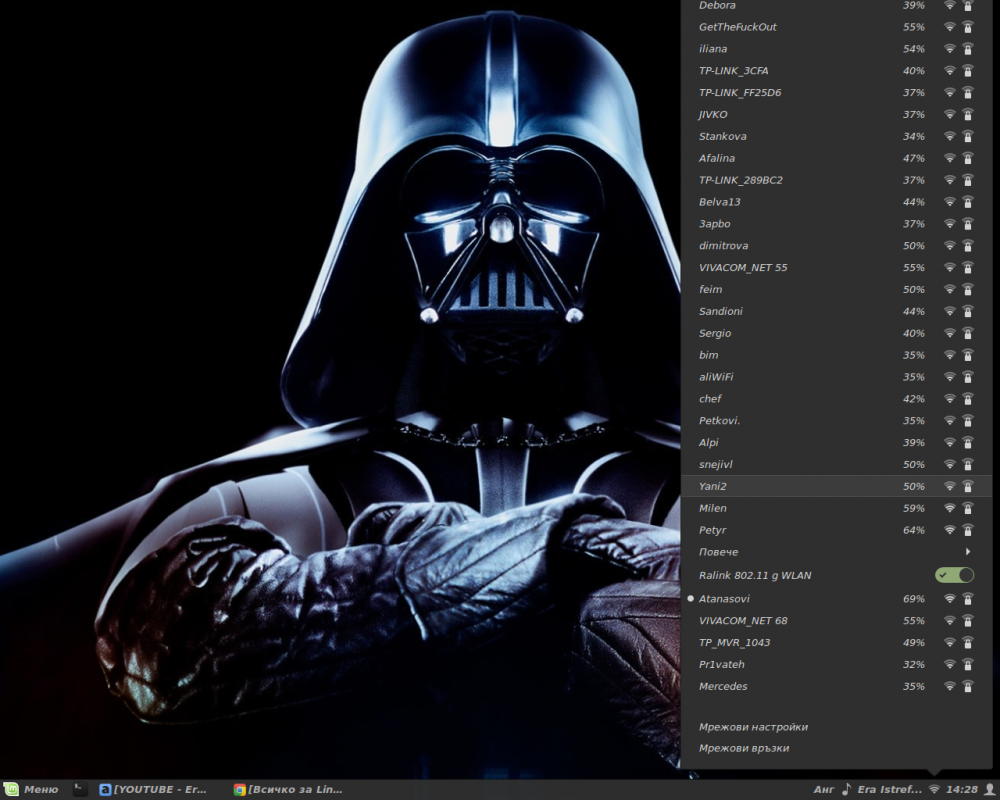
Task: Click the 54% signal value for iliana
Action: 914,48
